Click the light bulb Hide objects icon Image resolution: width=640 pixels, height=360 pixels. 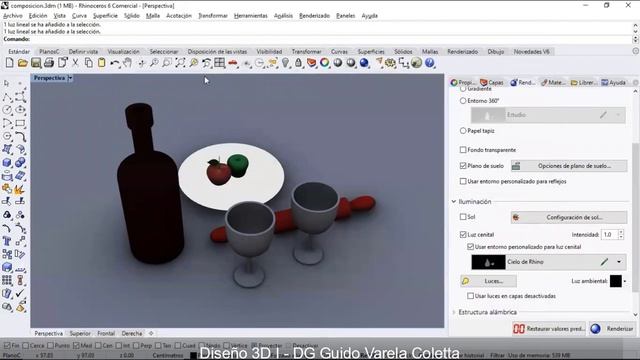click(285, 63)
